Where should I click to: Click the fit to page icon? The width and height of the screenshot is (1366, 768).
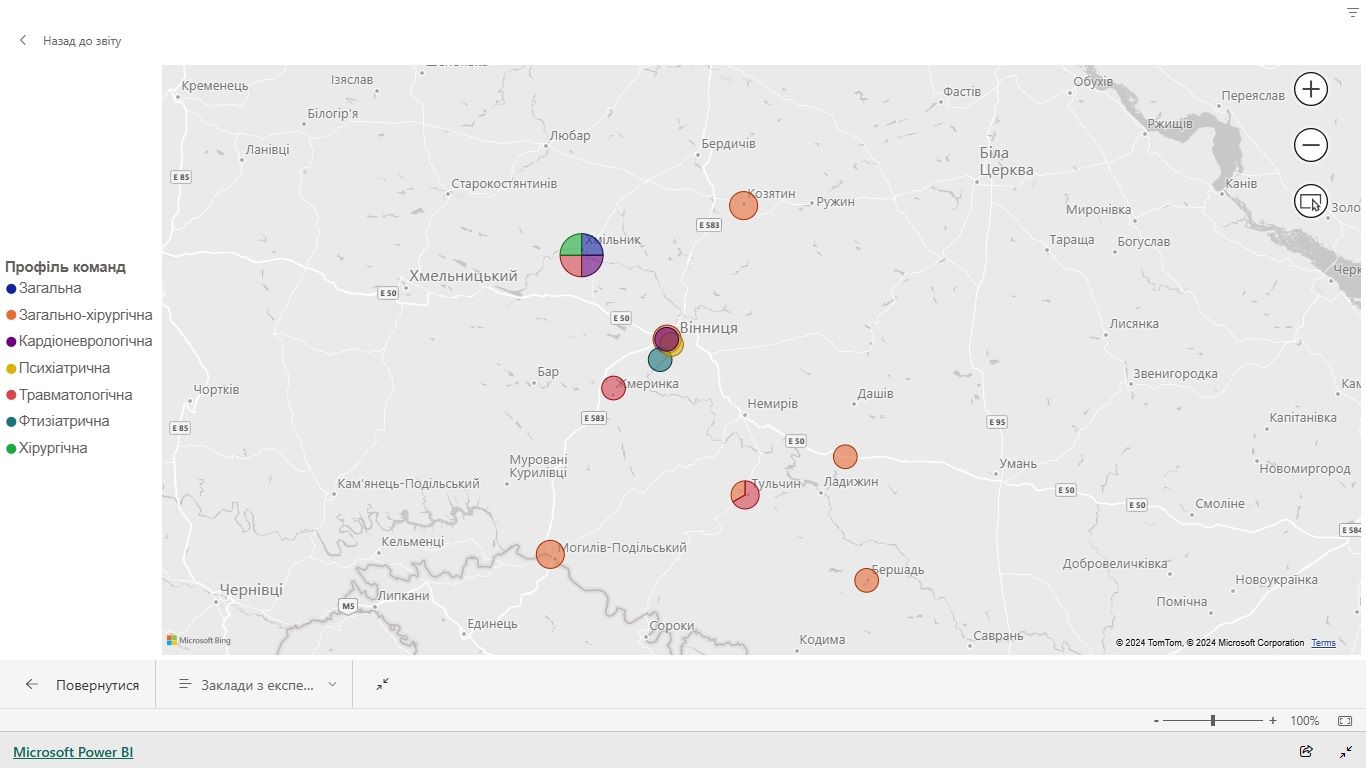1345,720
